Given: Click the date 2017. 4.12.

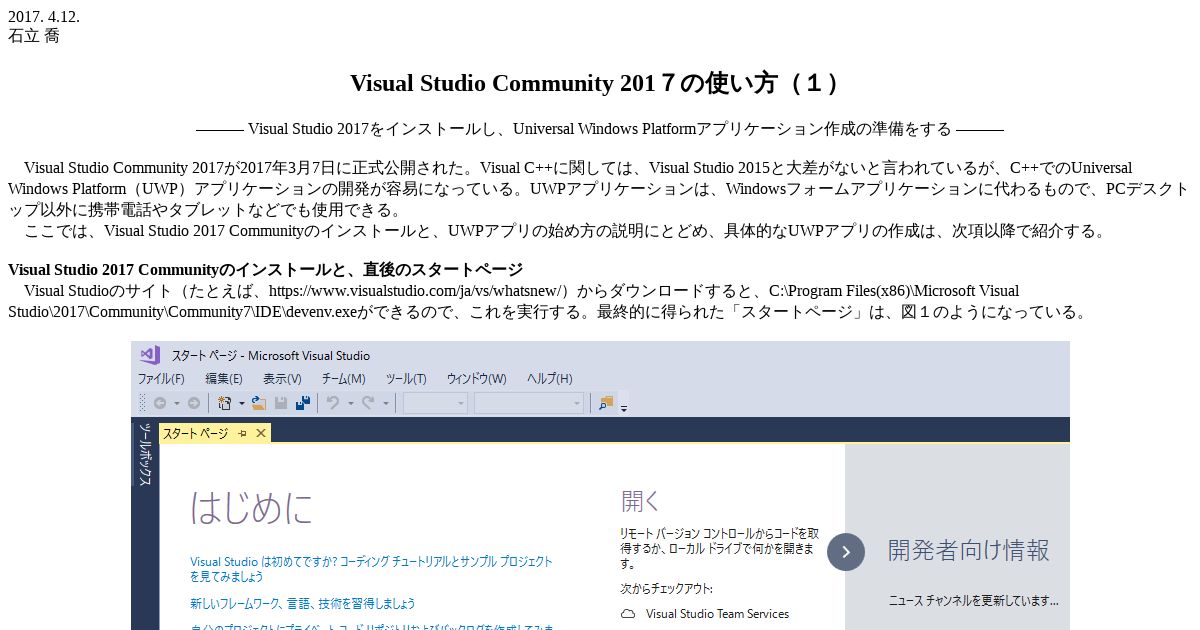Looking at the screenshot, I should point(44,17).
